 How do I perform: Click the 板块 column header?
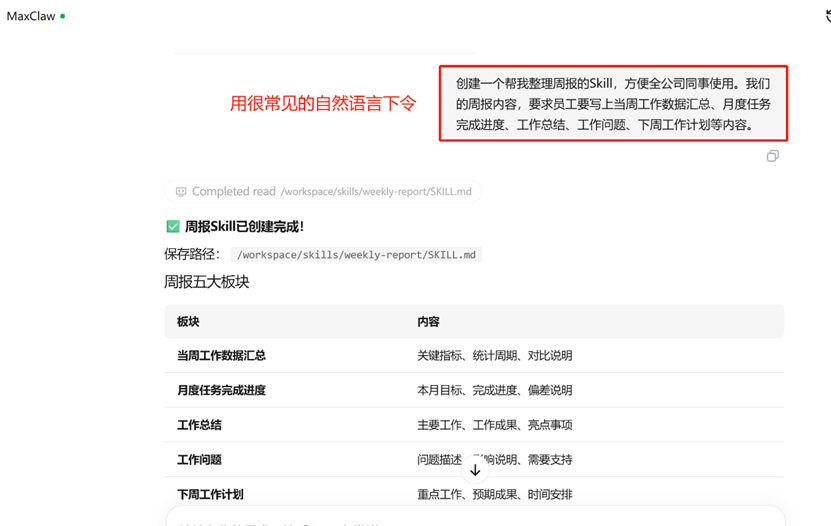tap(188, 322)
